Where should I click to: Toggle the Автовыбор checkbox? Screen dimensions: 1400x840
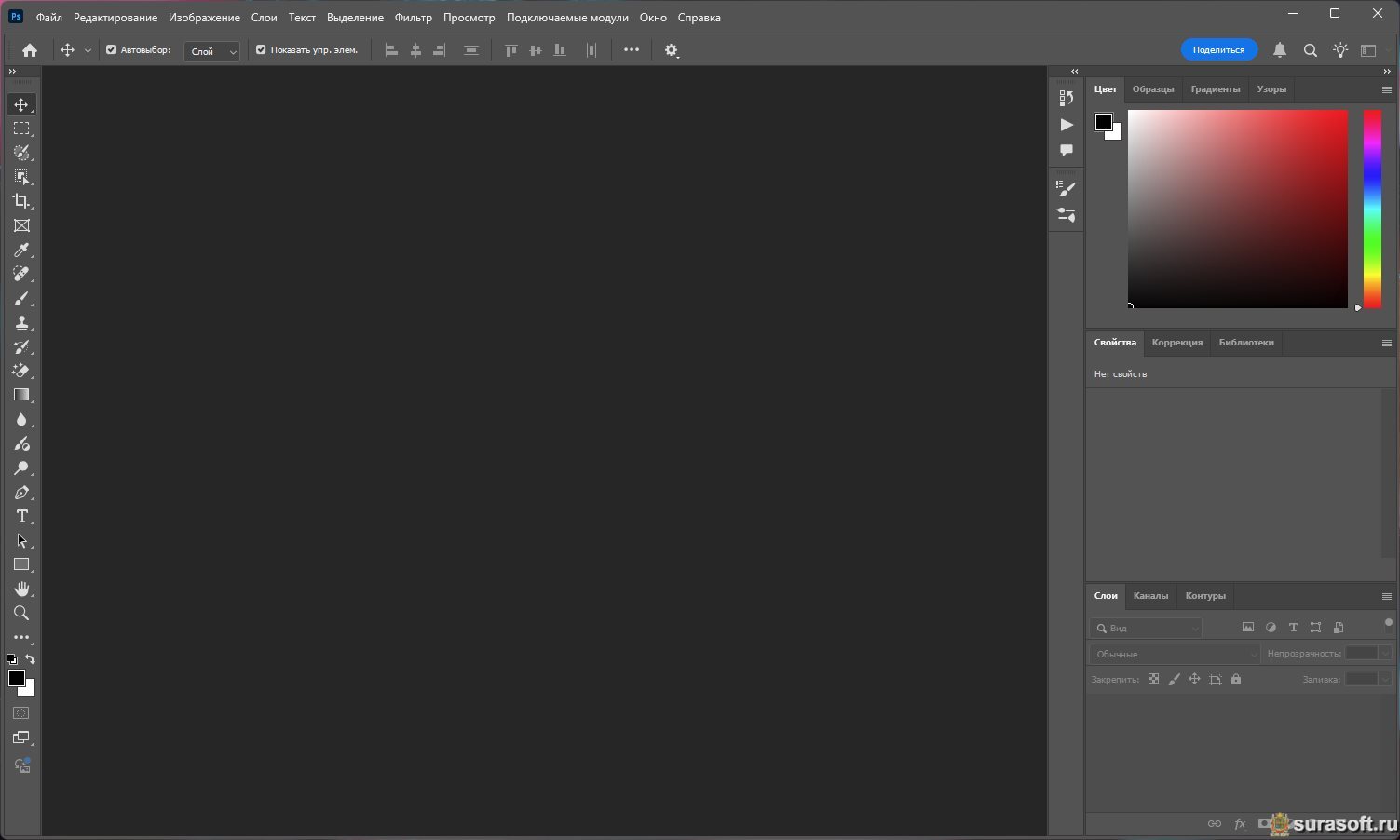coord(111,50)
